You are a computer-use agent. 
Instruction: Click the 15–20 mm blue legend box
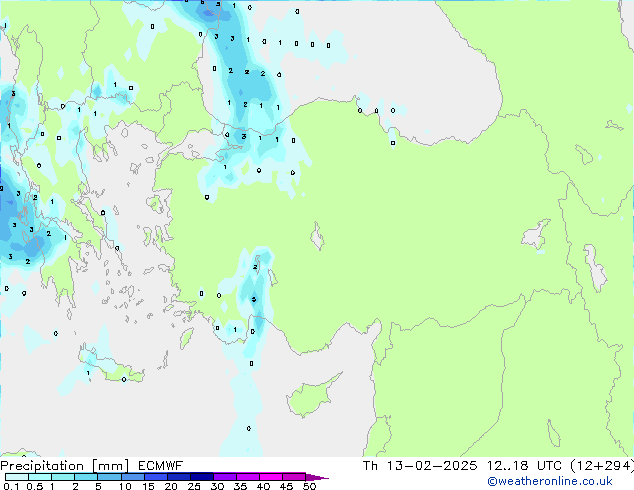pos(155,477)
